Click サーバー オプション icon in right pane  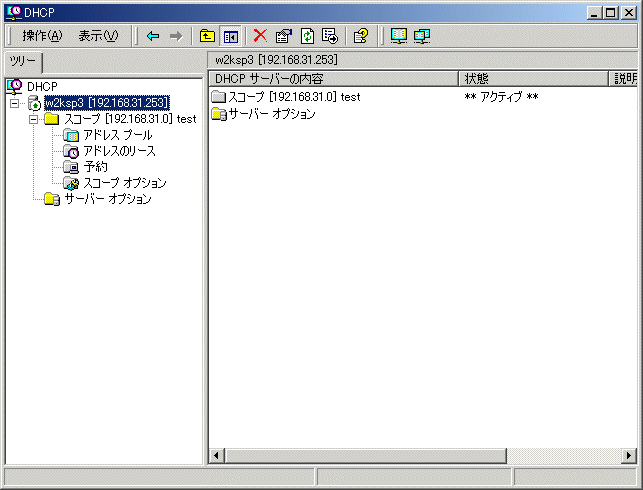219,114
